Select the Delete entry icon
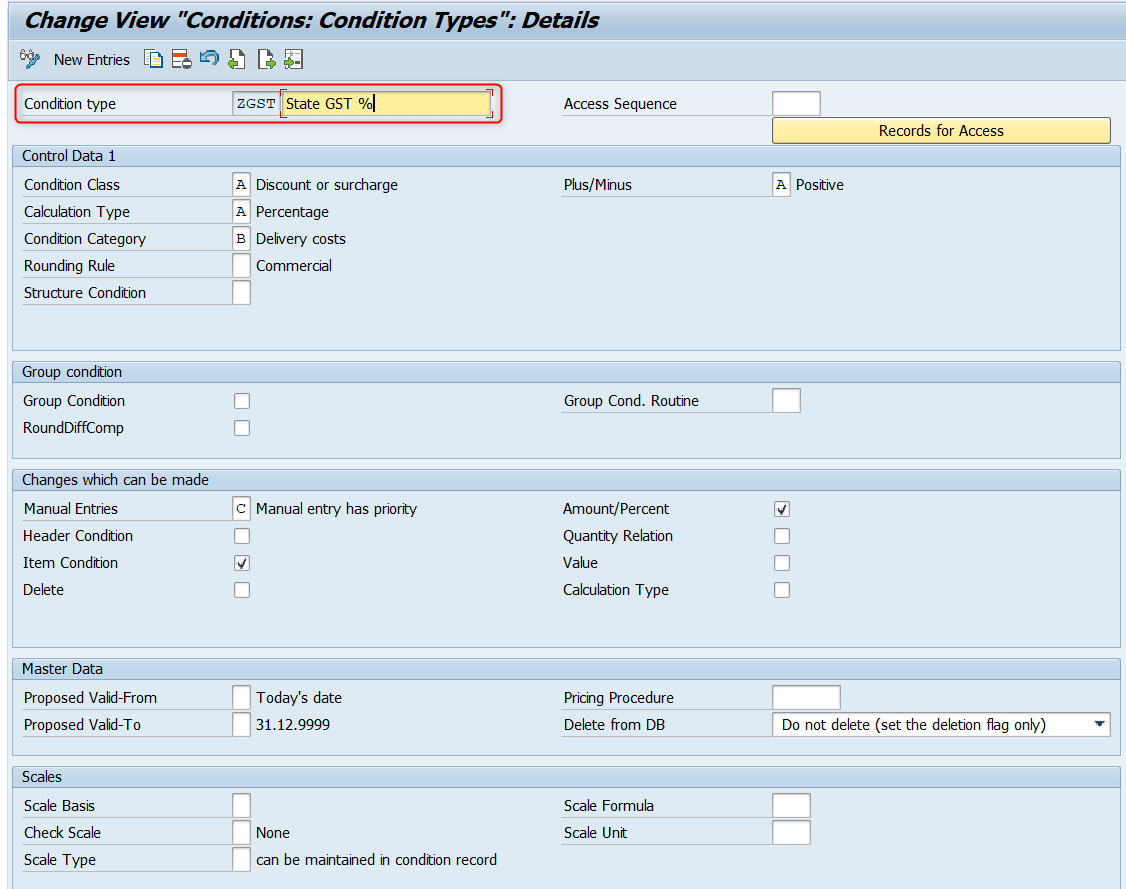Image resolution: width=1126 pixels, height=889 pixels. coord(181,59)
